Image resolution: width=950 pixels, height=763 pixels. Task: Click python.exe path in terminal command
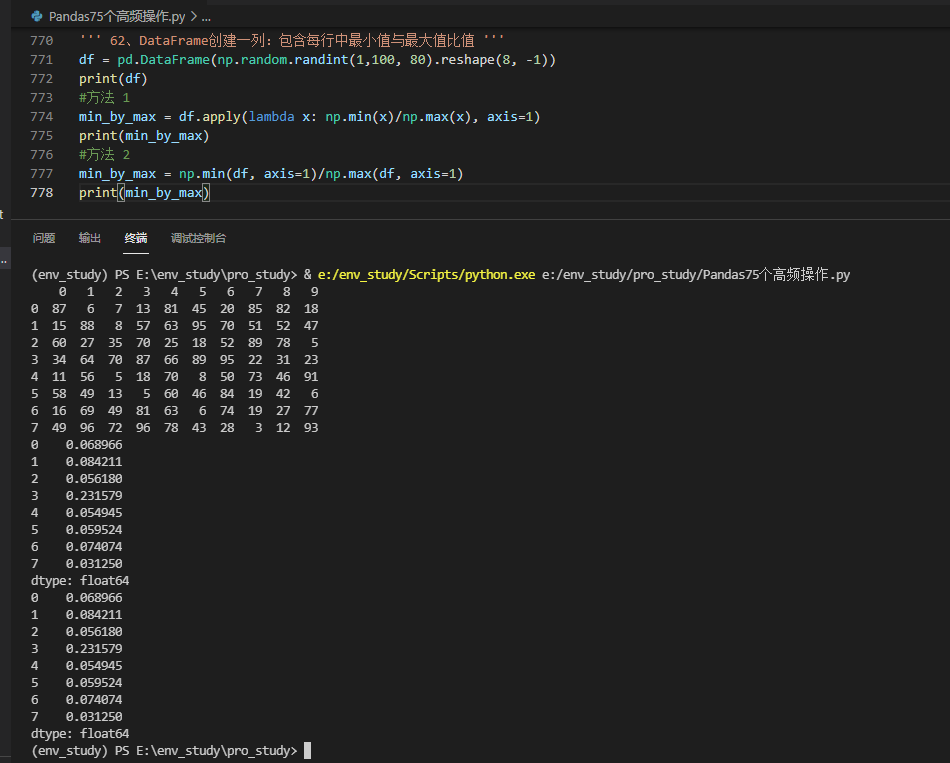[x=427, y=275]
